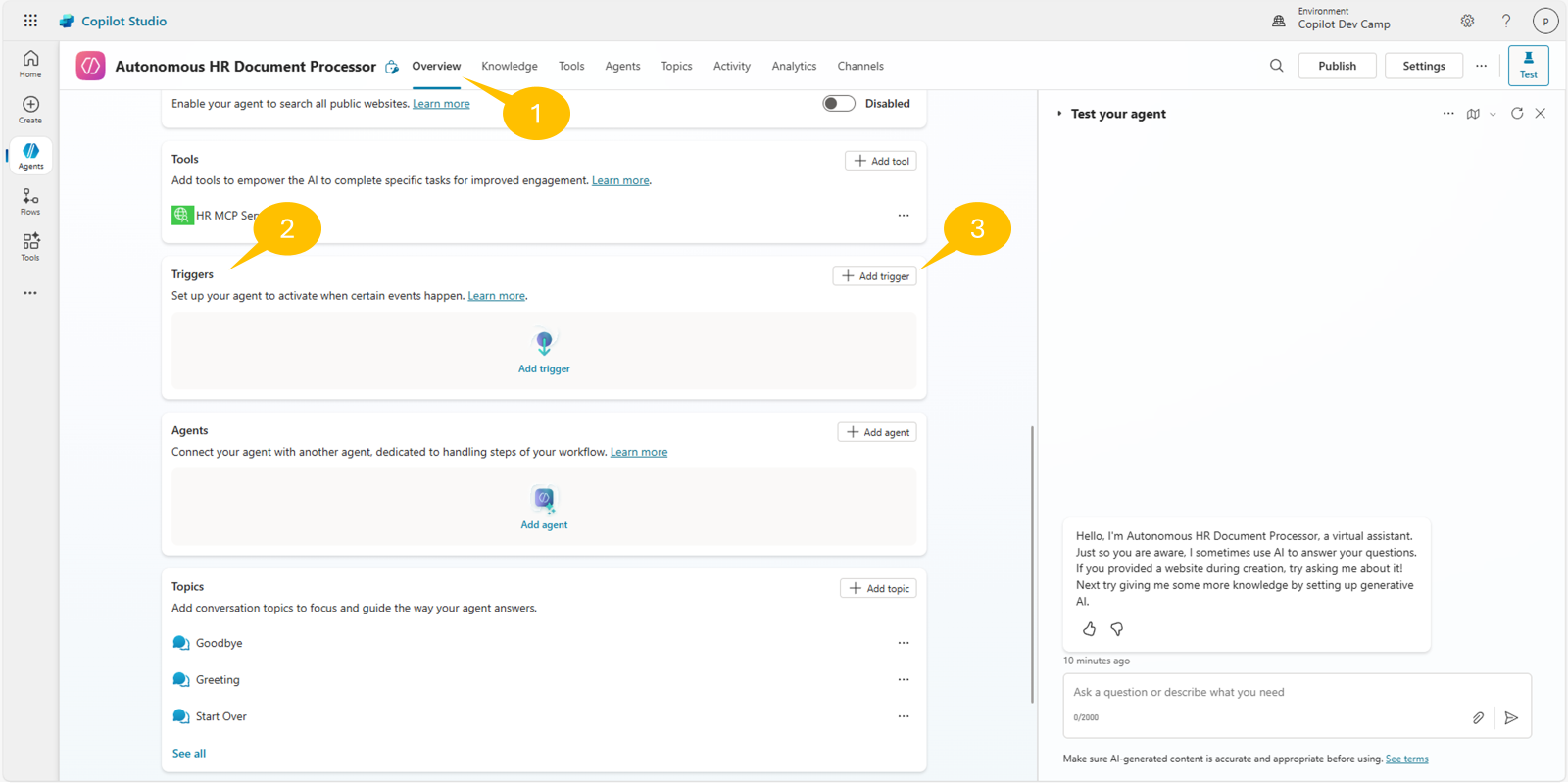The image size is (1568, 783).
Task: Switch to the Analytics tab
Action: [x=794, y=66]
